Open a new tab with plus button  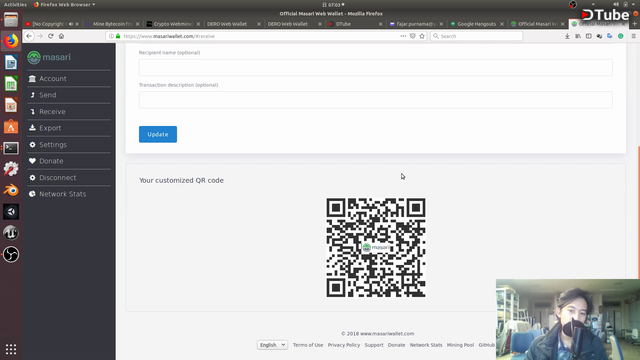click(x=634, y=24)
